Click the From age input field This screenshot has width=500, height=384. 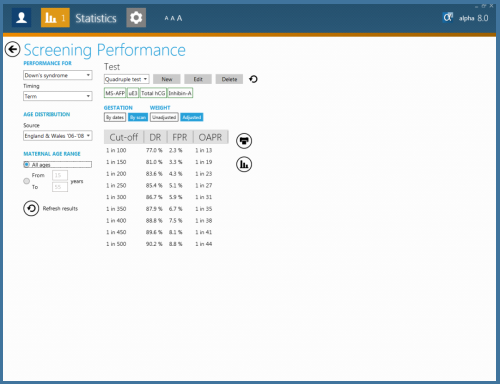[60, 175]
